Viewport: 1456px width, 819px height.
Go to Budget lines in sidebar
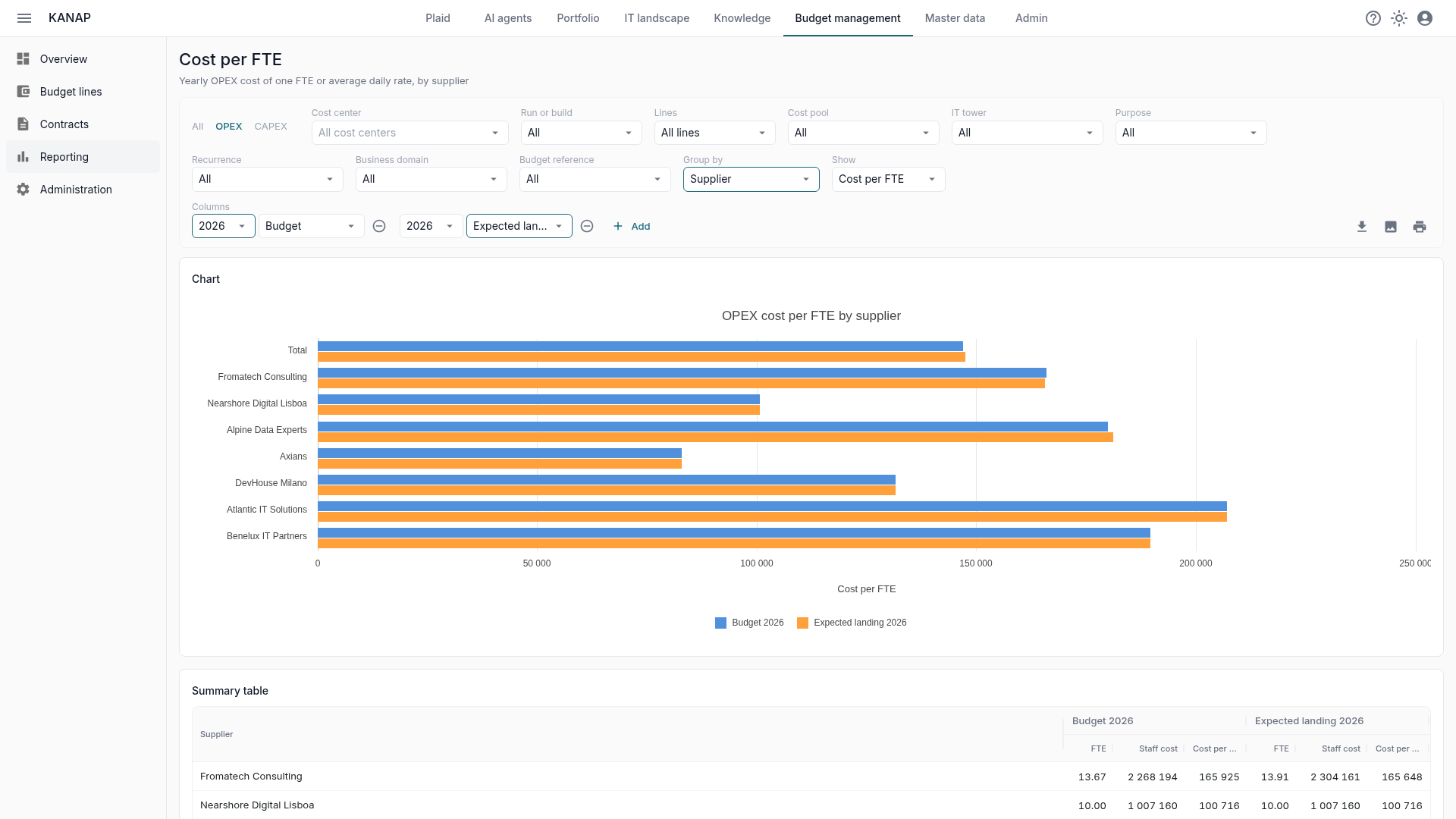(83, 92)
